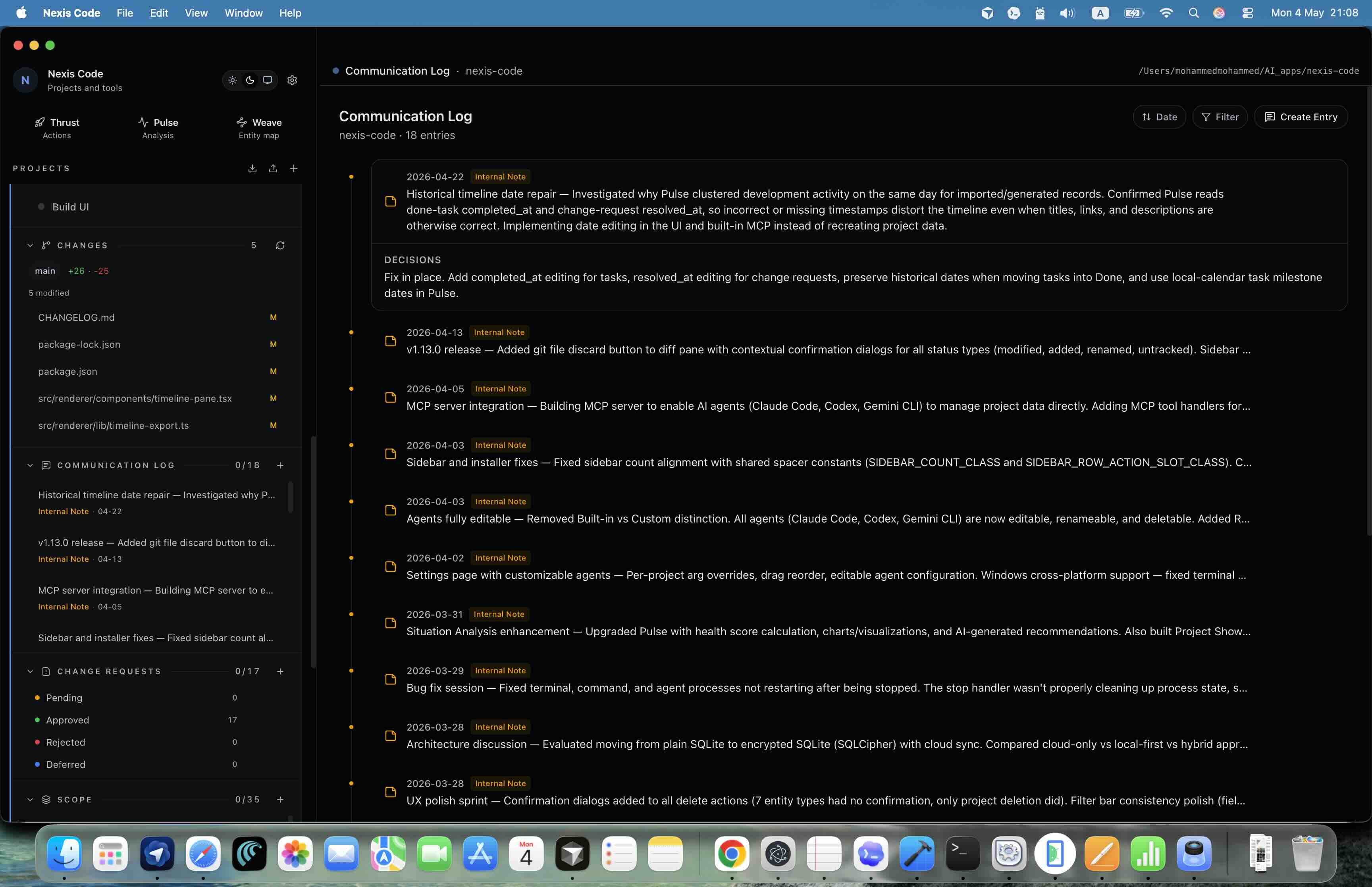
Task: Open Spotlight search in menu bar
Action: 1193,13
